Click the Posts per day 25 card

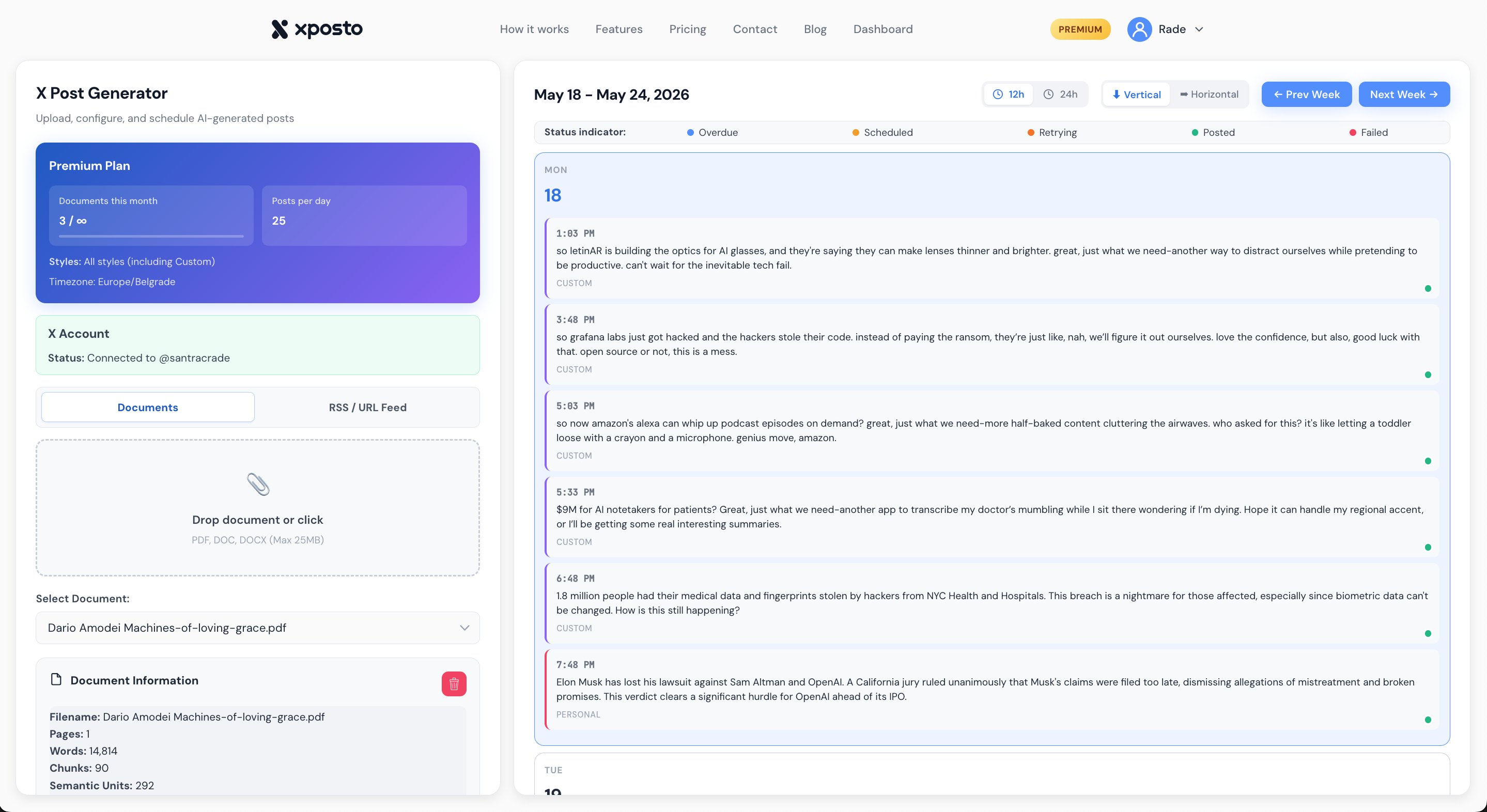[x=364, y=215]
